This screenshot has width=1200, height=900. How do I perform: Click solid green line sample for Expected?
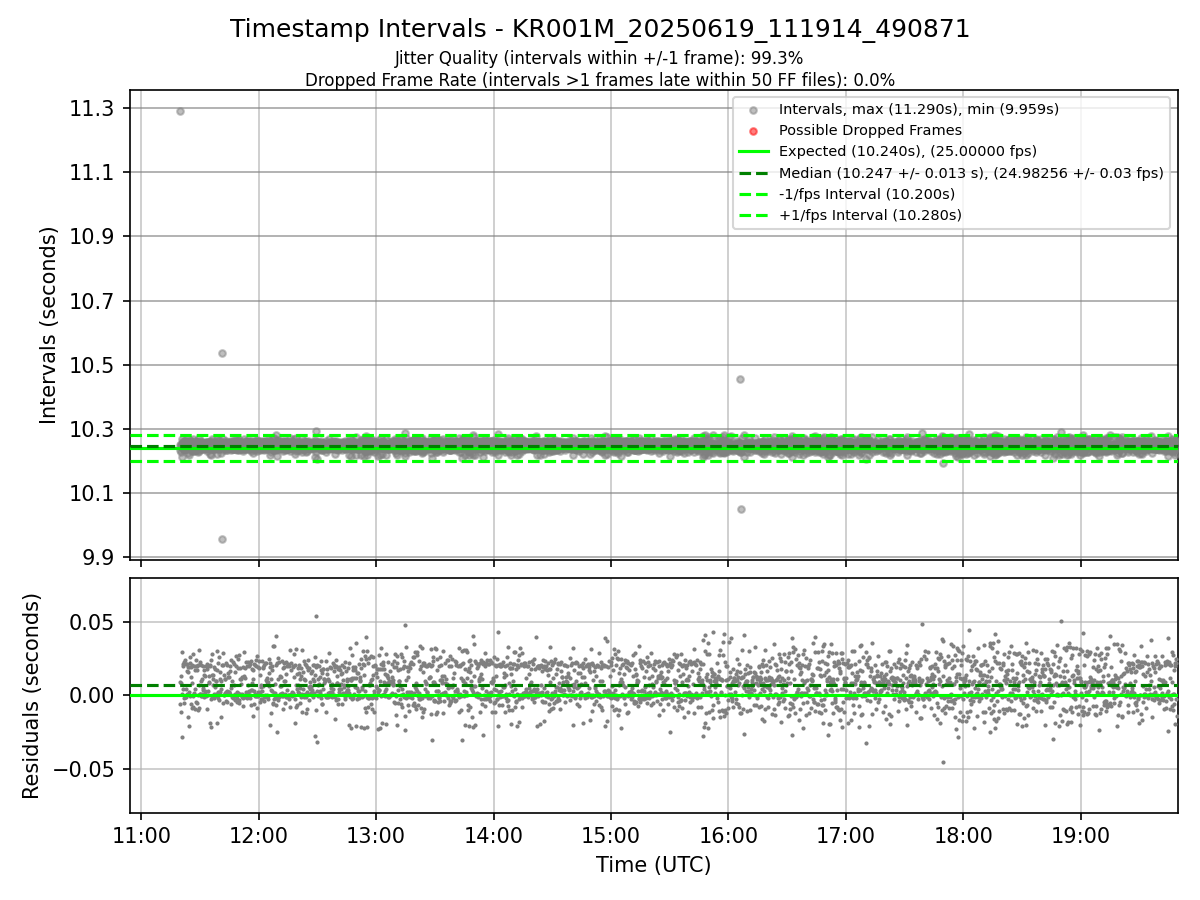pos(754,152)
